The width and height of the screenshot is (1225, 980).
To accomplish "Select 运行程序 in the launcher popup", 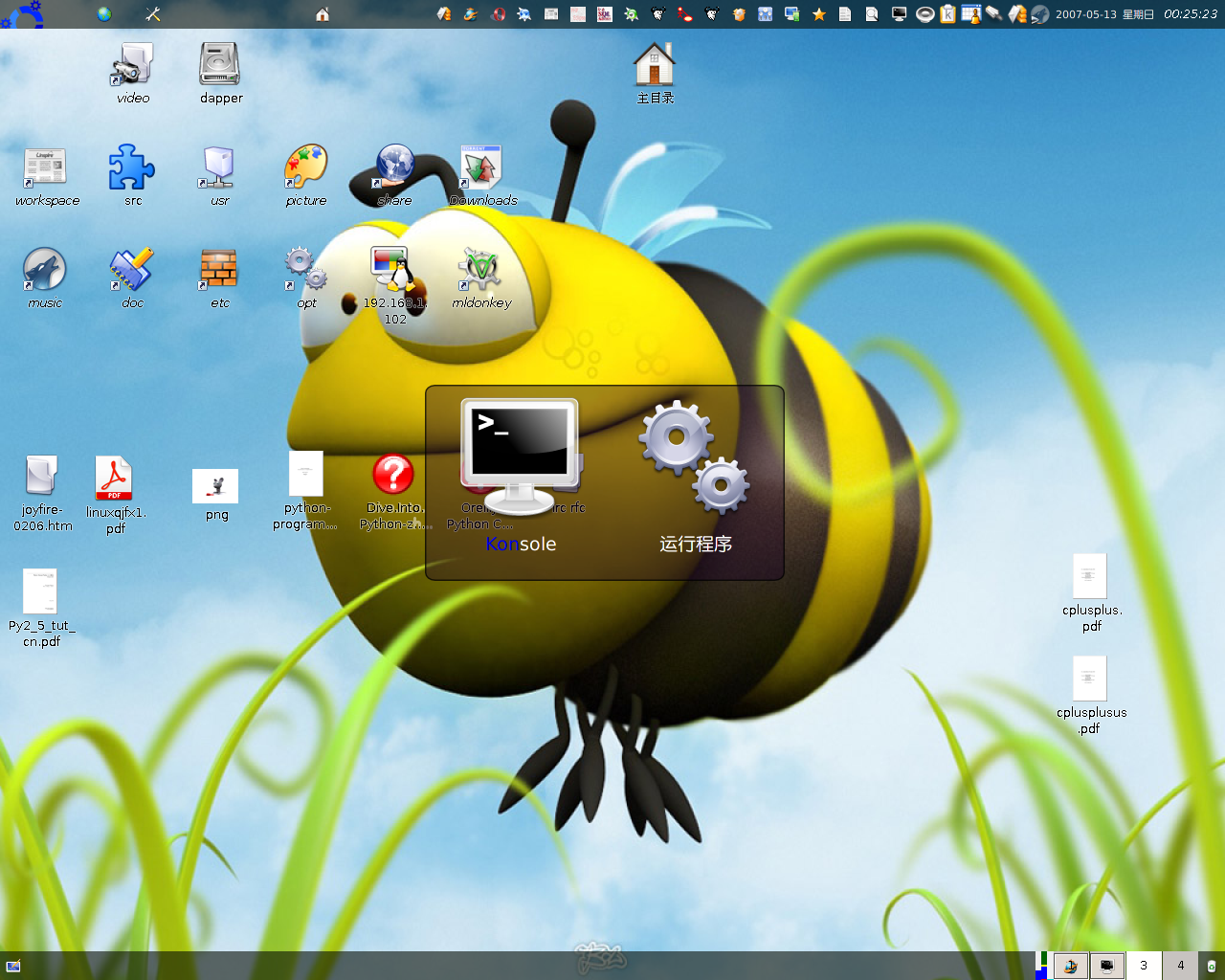I will (696, 479).
